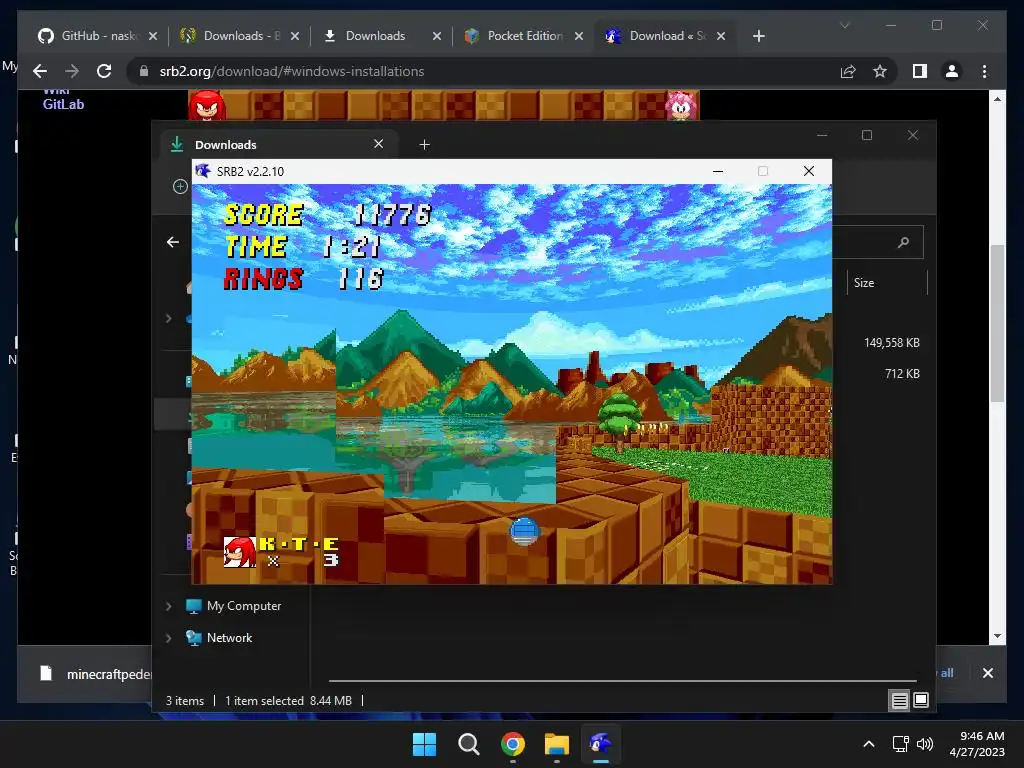The image size is (1024, 768).
Task: Go forward in Chrome
Action: [x=72, y=71]
